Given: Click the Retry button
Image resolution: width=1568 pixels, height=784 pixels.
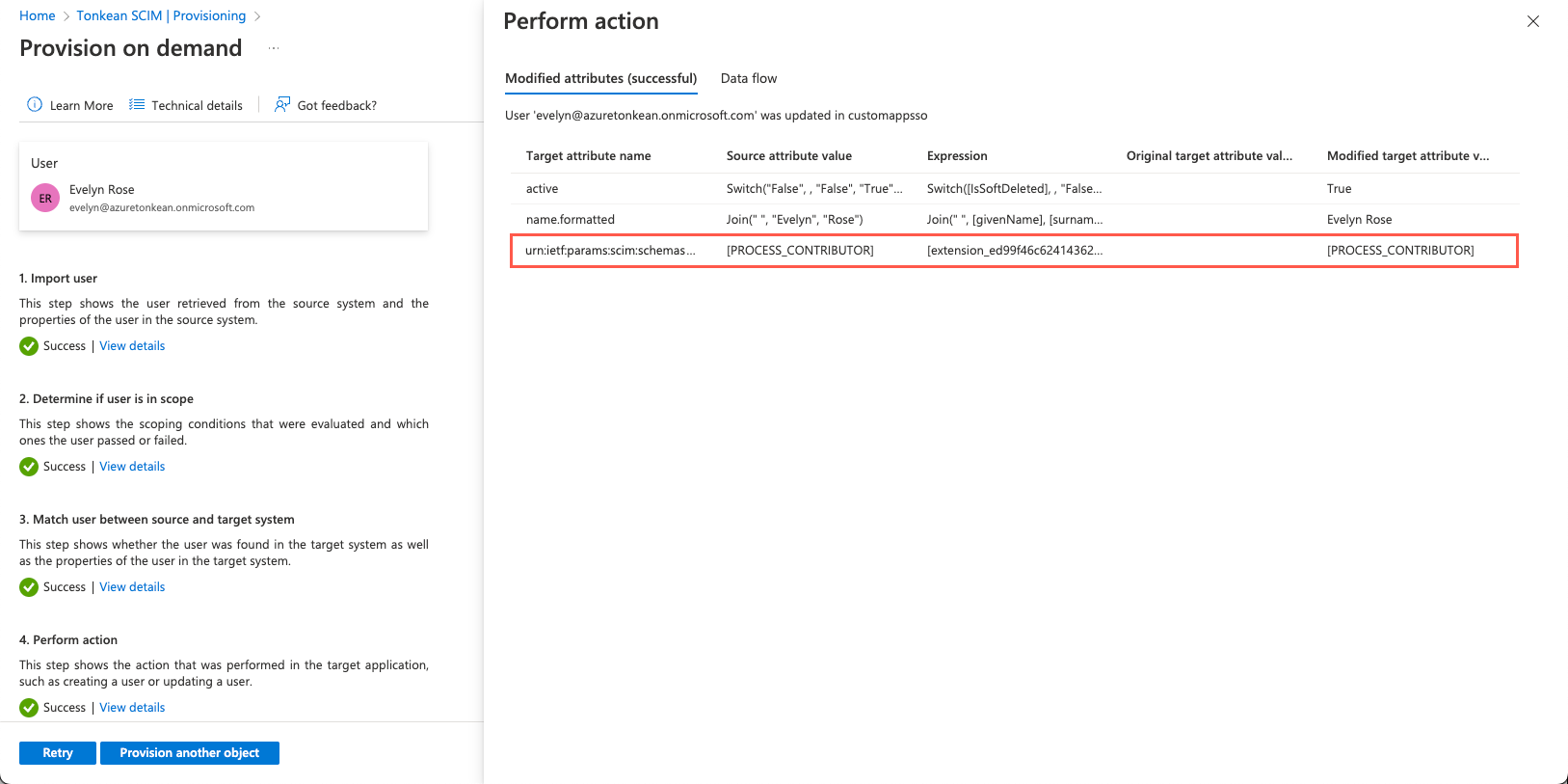Looking at the screenshot, I should coord(58,753).
